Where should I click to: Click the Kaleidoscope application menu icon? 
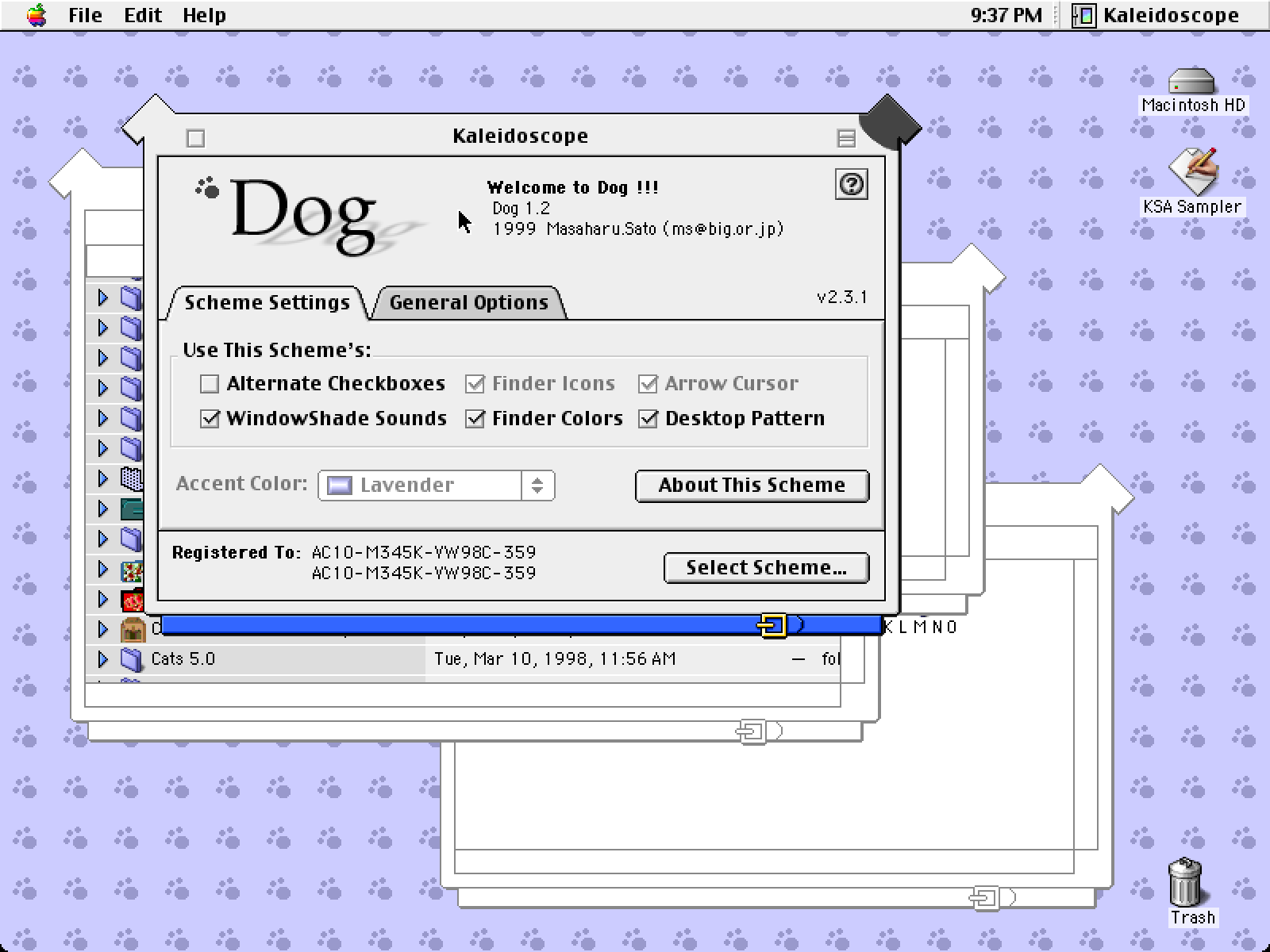[1083, 15]
